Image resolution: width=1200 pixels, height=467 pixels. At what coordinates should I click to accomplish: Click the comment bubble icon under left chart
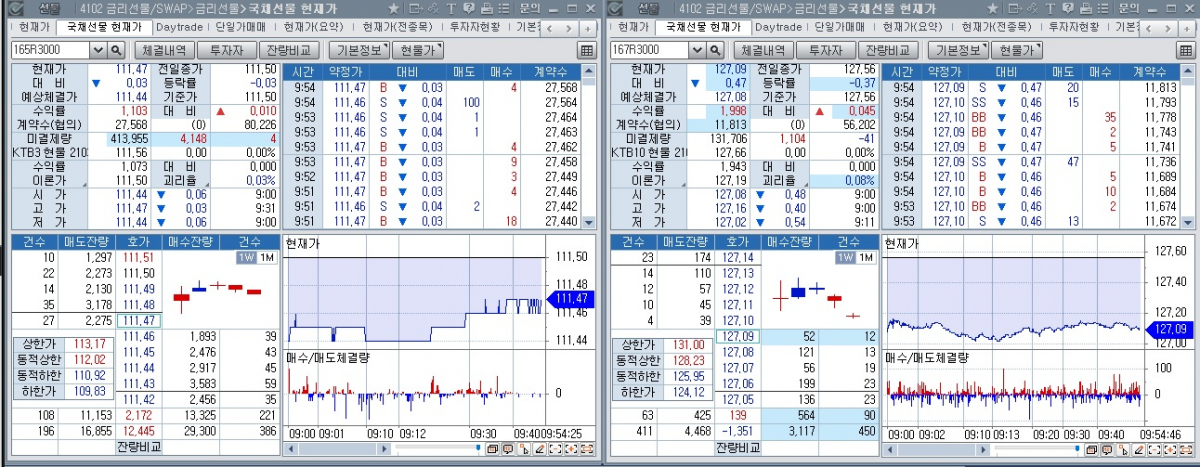tap(507, 449)
